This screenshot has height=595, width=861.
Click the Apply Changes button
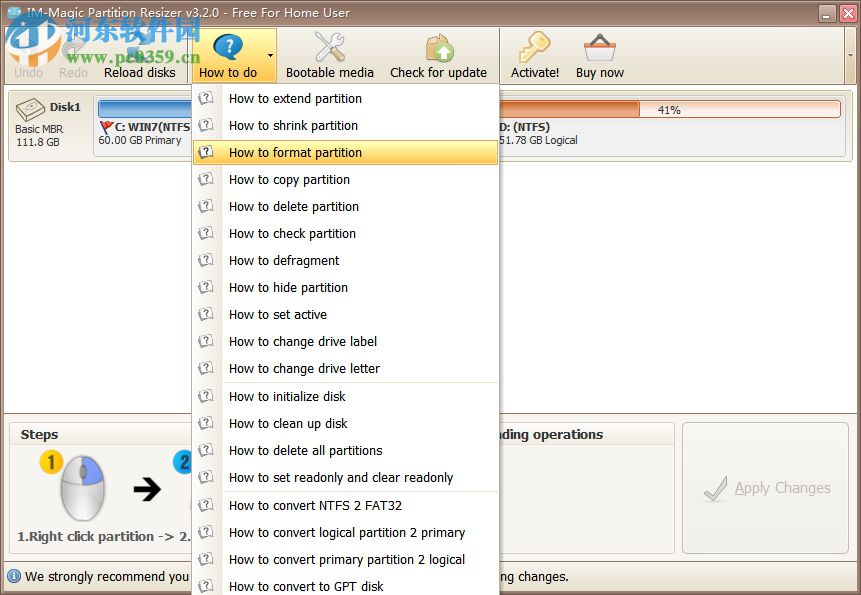765,488
